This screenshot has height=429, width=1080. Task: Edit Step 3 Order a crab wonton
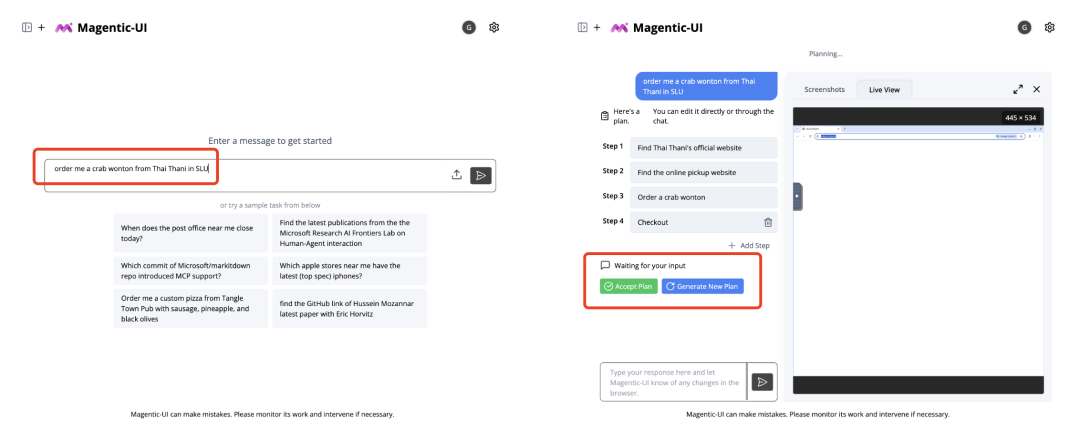click(x=703, y=197)
